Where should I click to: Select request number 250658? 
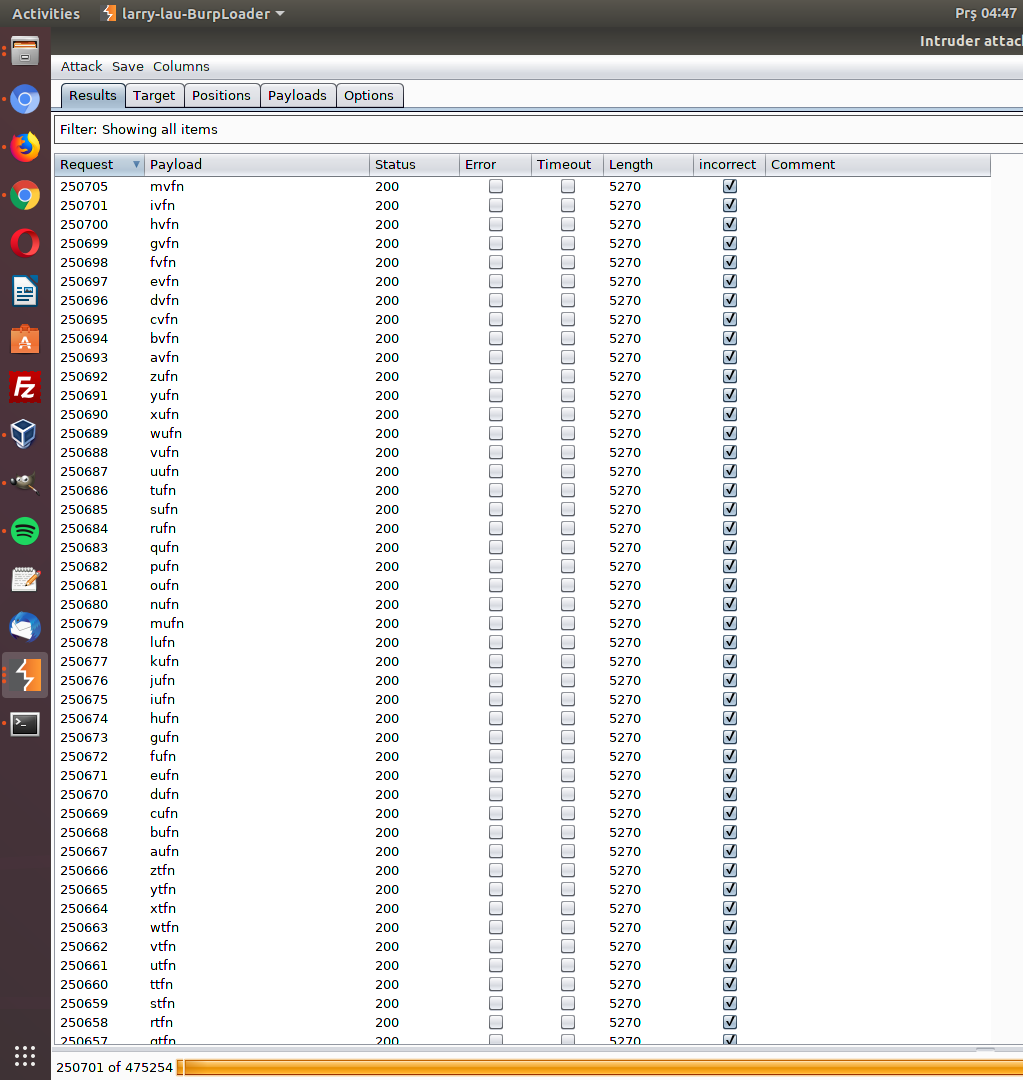click(x=84, y=1022)
